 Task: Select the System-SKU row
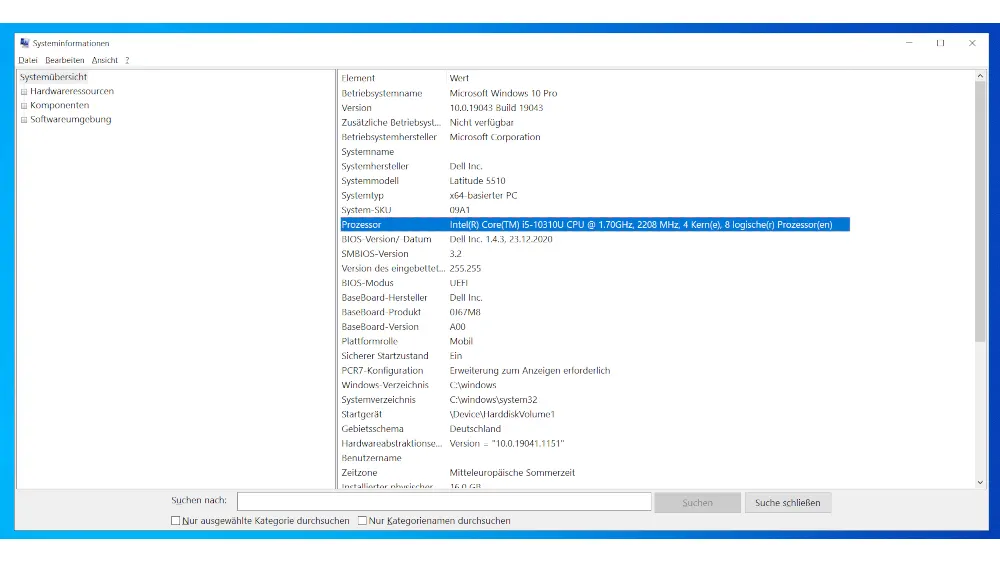click(595, 210)
